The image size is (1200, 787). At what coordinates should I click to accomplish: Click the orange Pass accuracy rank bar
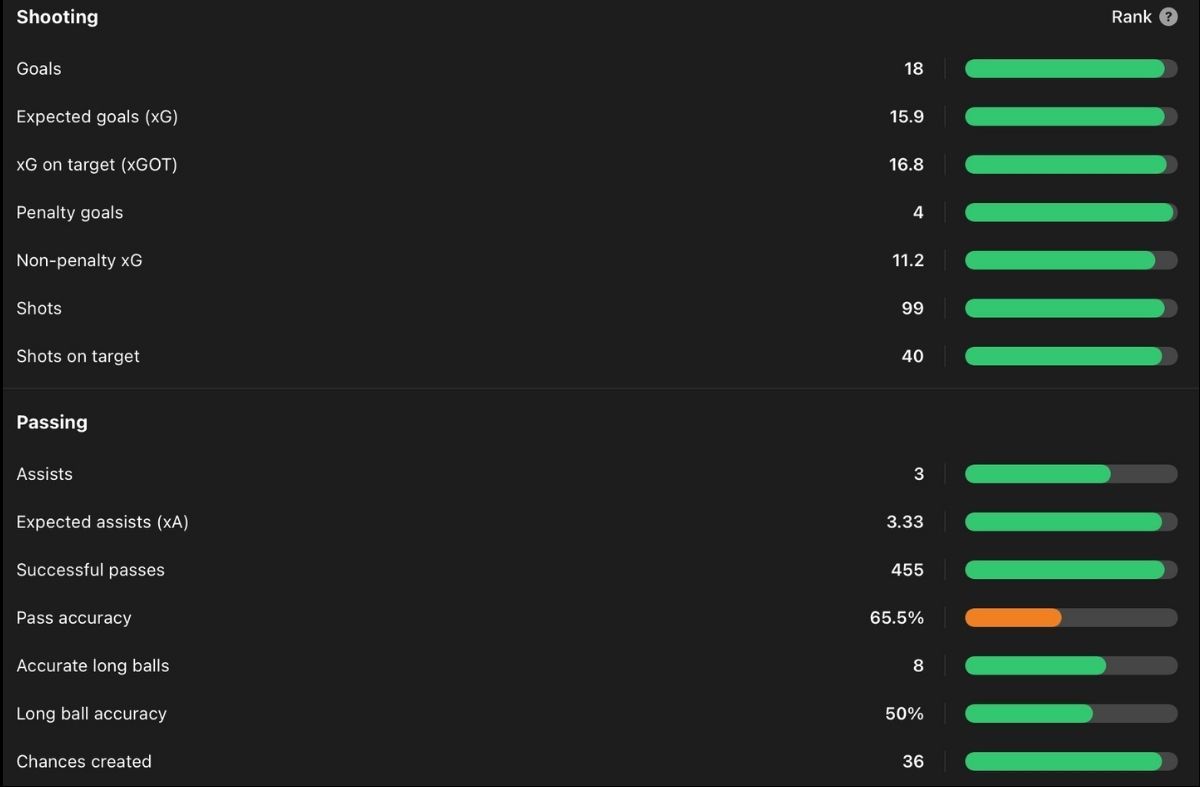point(1071,618)
